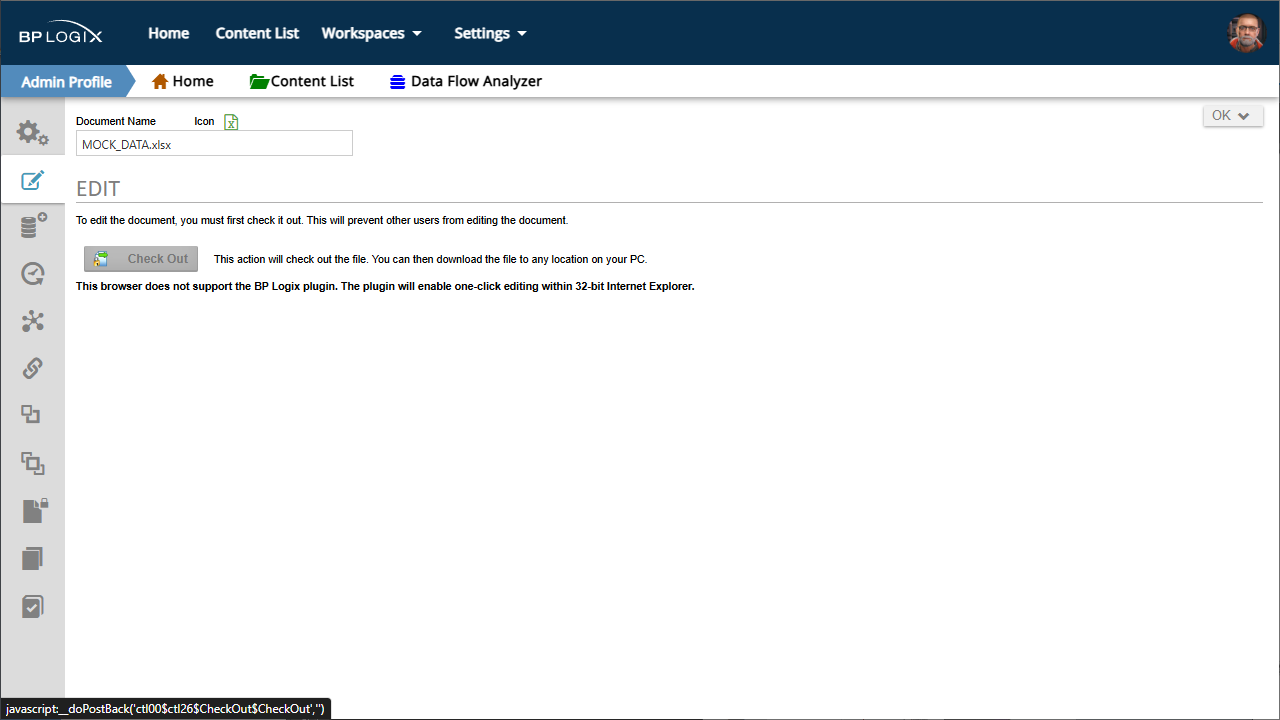This screenshot has height=720, width=1280.
Task: Open the locked document sidebar icon
Action: [35, 510]
